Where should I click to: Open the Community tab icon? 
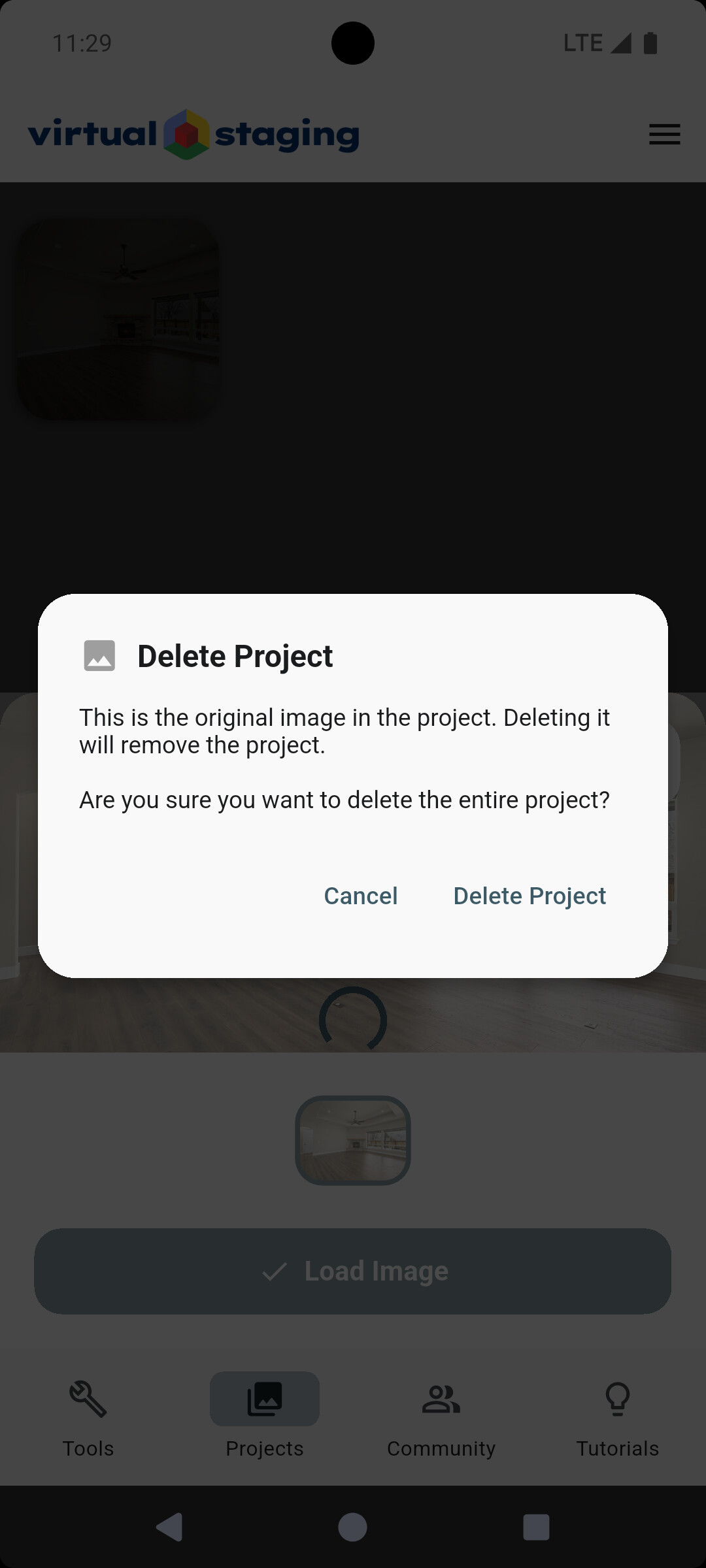pyautogui.click(x=441, y=1399)
